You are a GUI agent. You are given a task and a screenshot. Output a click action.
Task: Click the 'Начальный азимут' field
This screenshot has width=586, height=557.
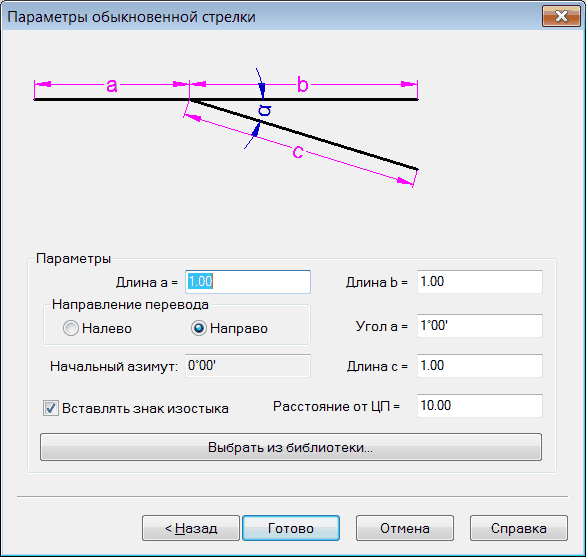248,366
